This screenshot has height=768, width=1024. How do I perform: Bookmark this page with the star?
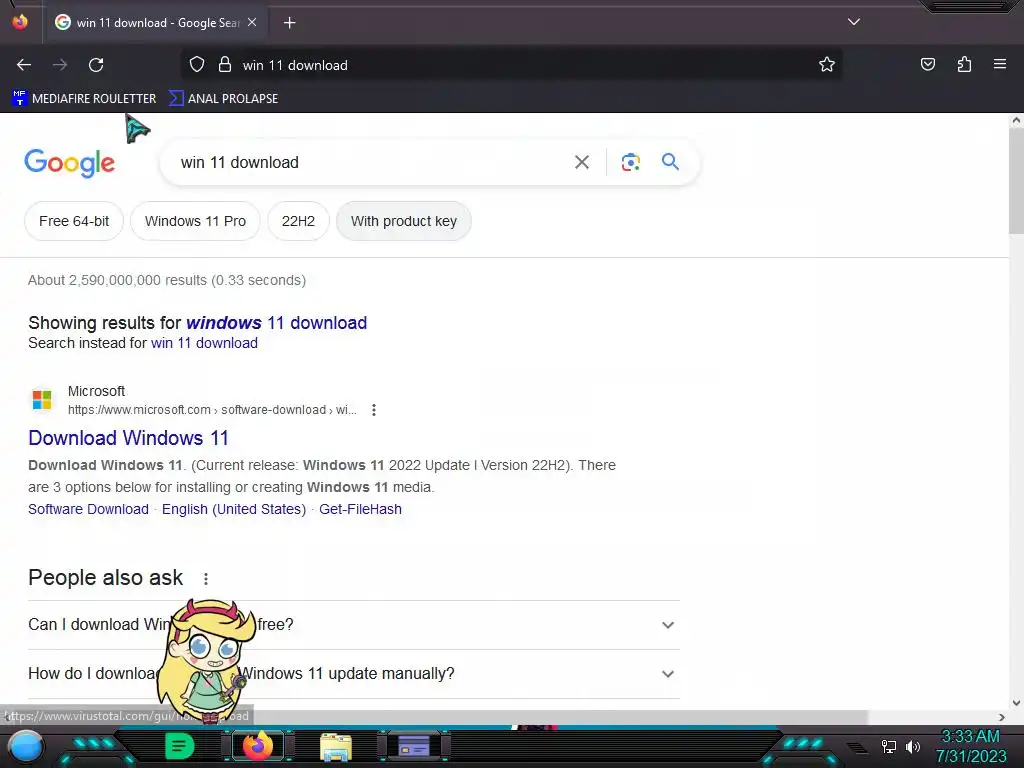click(x=827, y=65)
